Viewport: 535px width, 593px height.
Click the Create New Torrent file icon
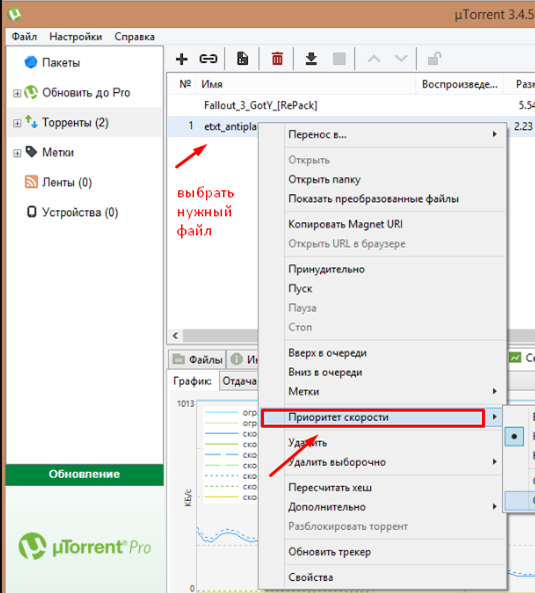point(242,59)
